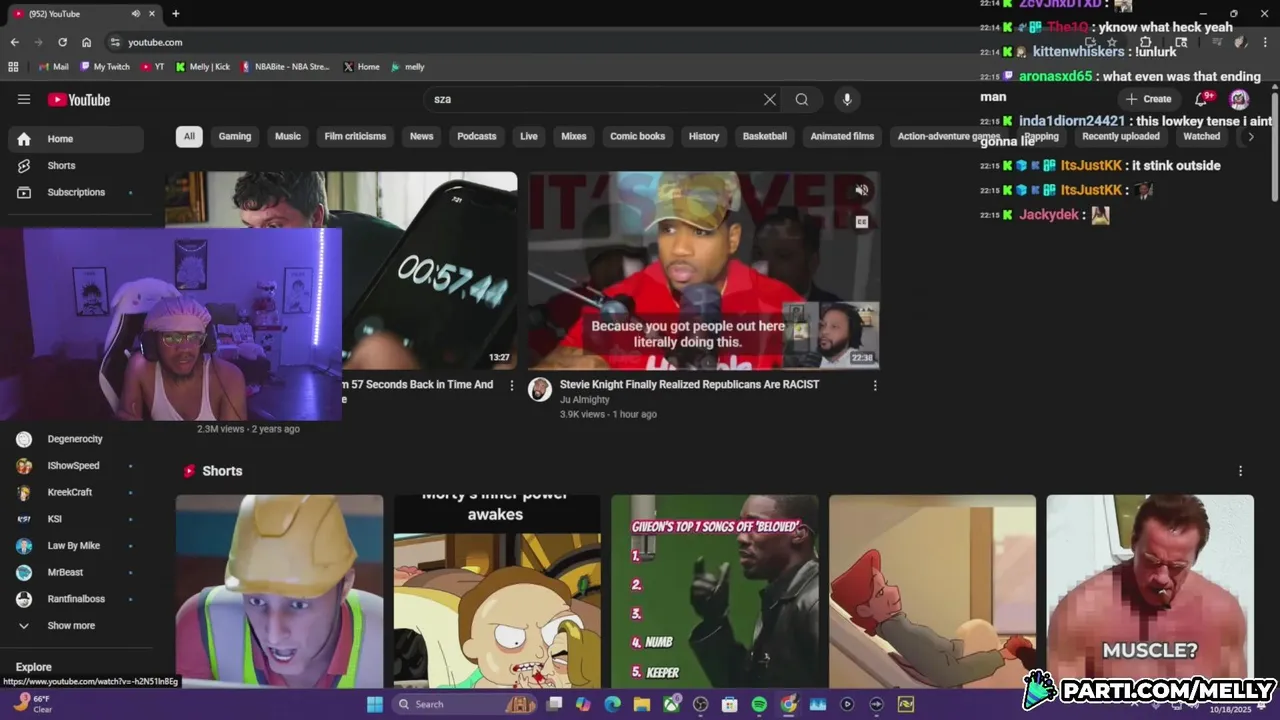Select the Watched filter chip
Viewport: 1280px width, 720px height.
point(1202,136)
